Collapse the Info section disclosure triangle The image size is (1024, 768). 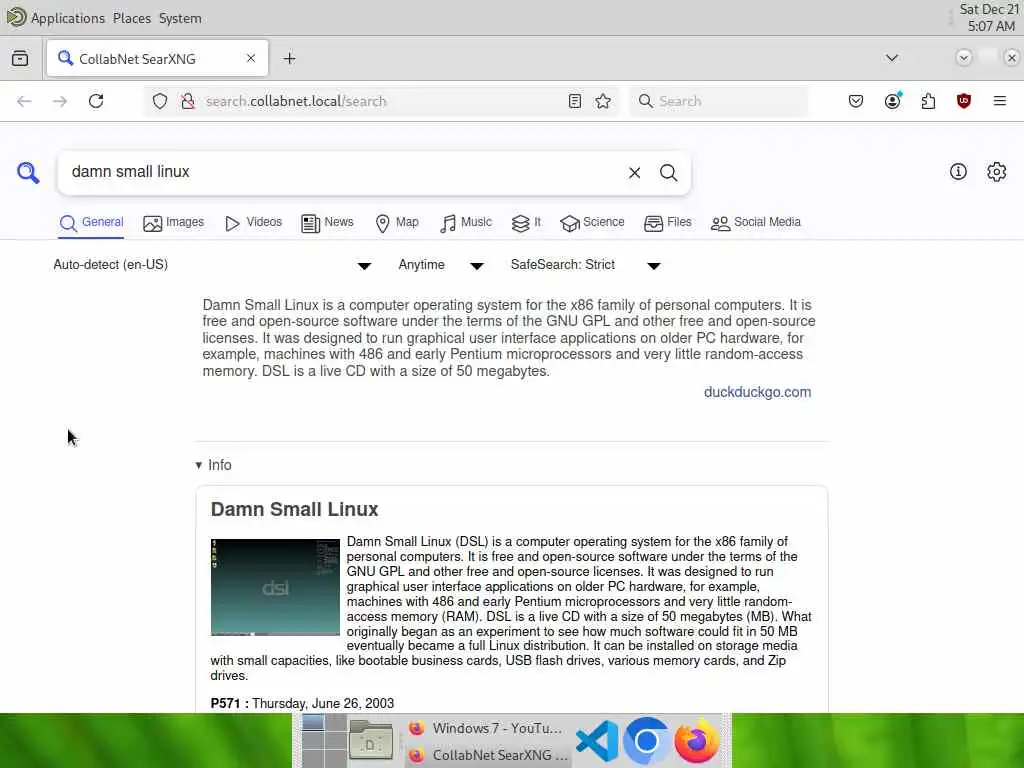[199, 465]
